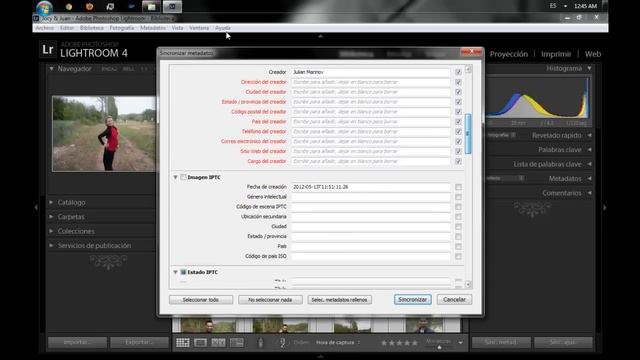Toggle the Estado IPTC section checkbox
This screenshot has width=640, height=360.
183,272
